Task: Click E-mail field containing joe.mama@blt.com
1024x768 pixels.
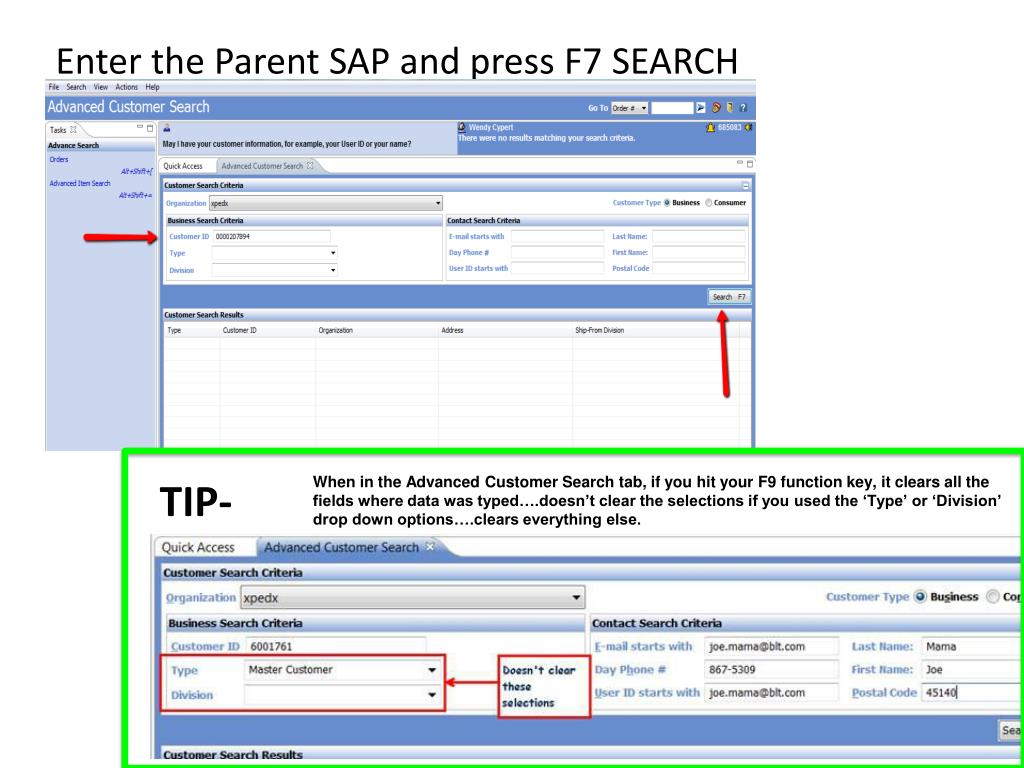Action: coord(771,647)
